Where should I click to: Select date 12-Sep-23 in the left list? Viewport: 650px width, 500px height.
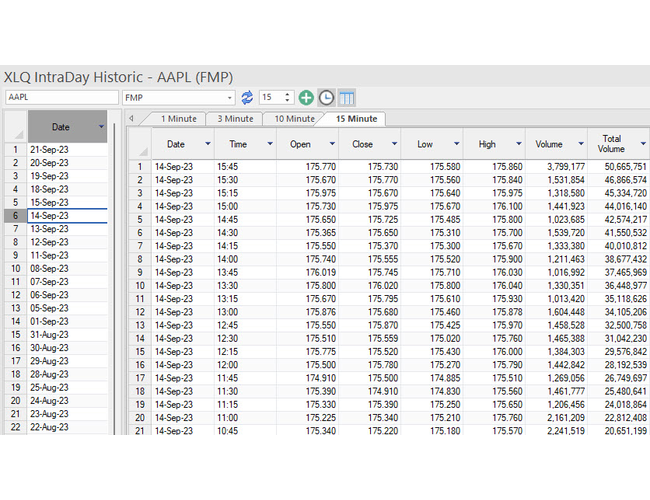pyautogui.click(x=67, y=242)
